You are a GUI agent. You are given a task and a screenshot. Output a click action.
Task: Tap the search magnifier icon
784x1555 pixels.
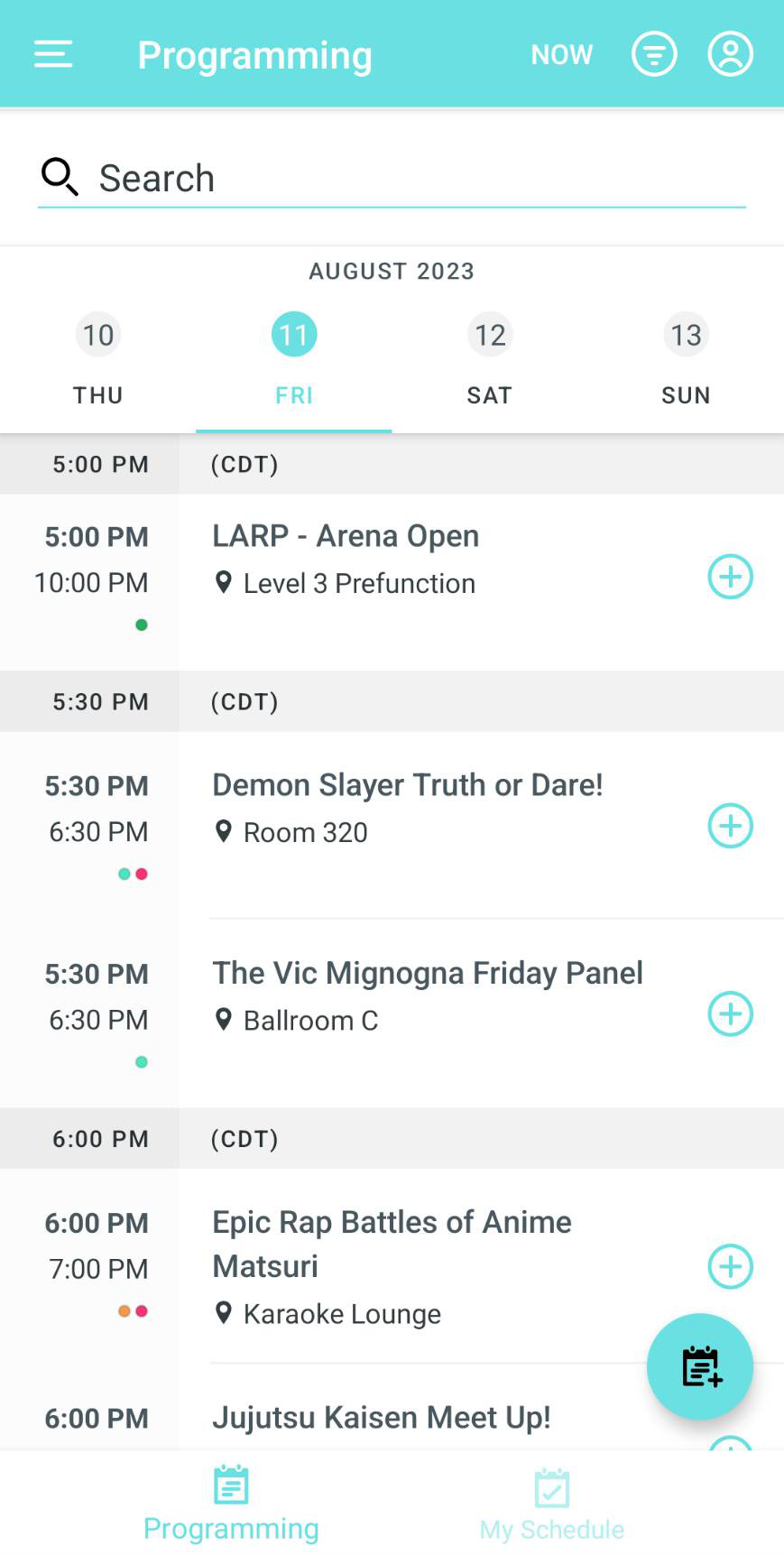click(x=60, y=177)
